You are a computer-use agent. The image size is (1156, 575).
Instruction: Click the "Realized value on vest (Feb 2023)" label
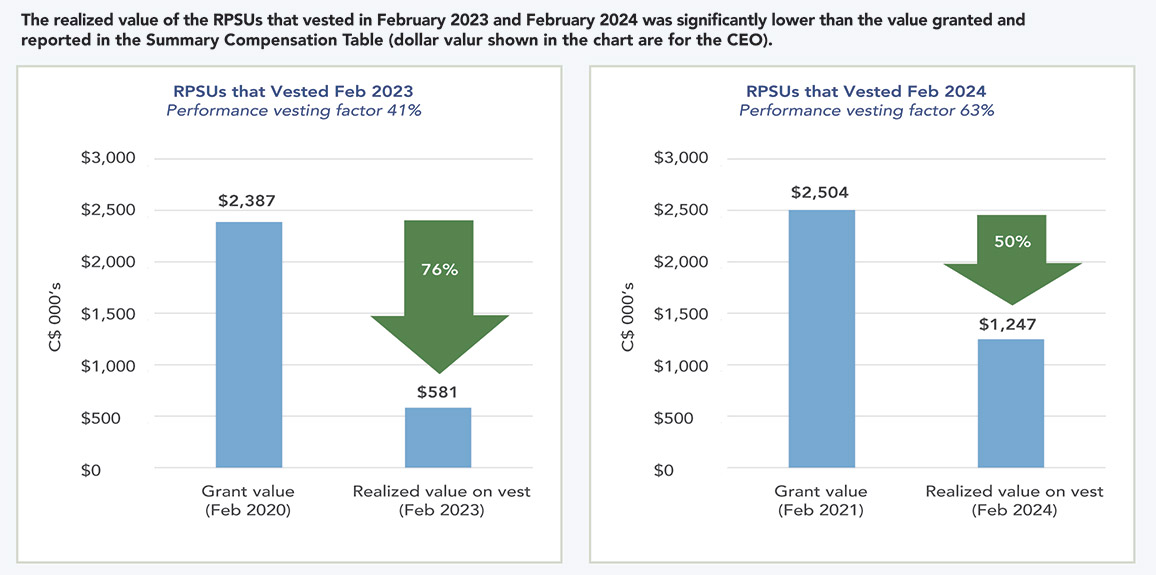point(441,500)
